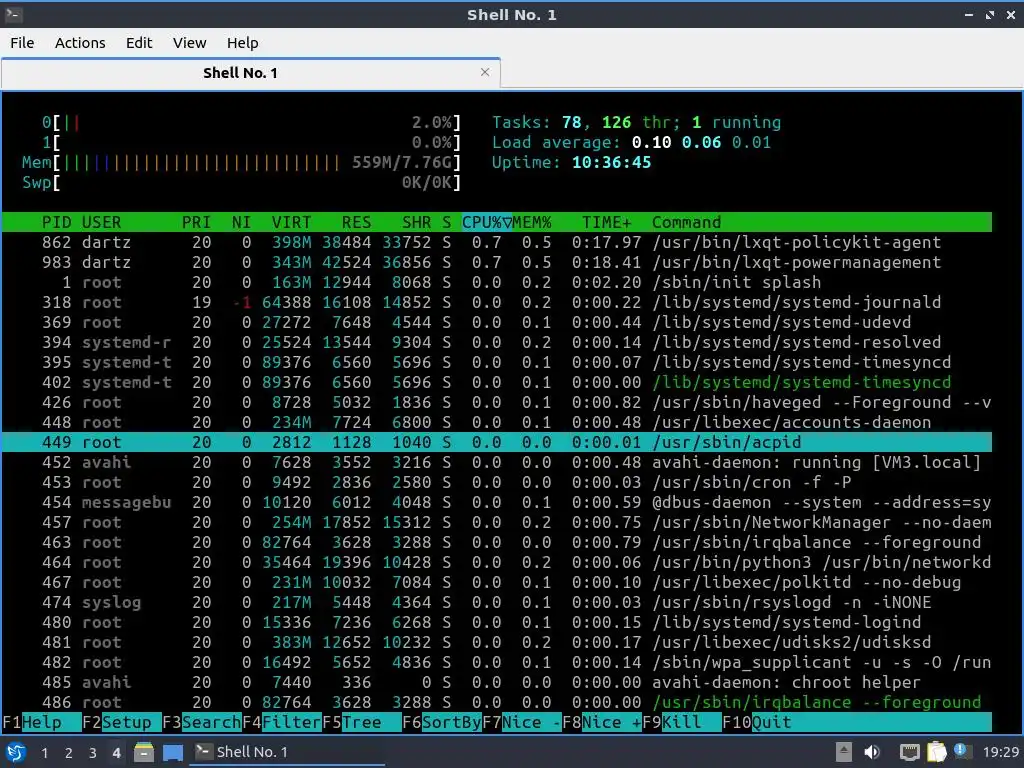Open the Edit menu

[138, 42]
